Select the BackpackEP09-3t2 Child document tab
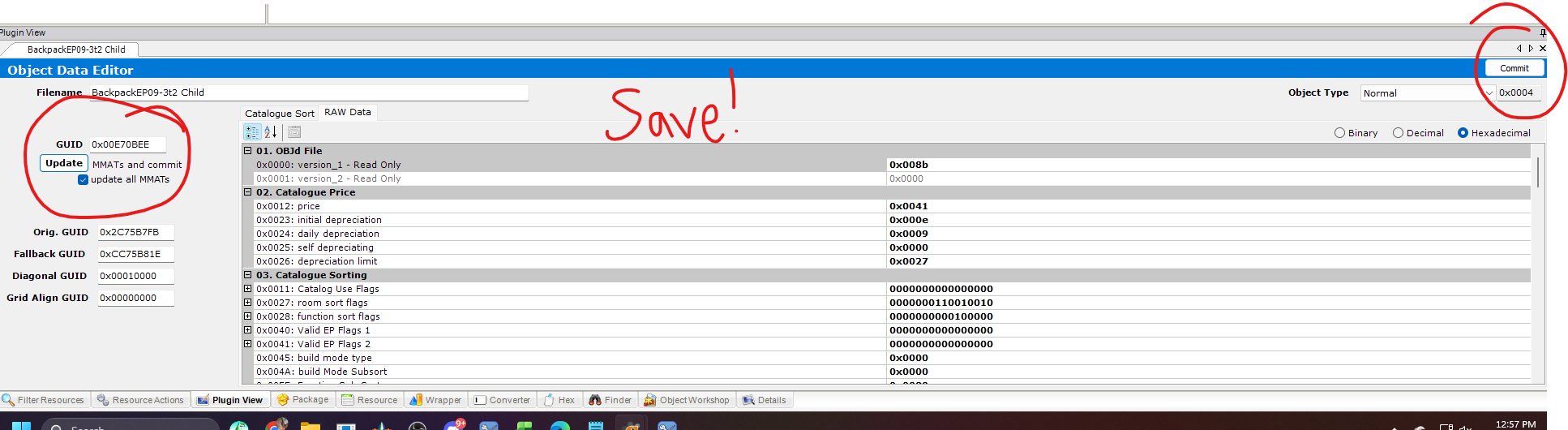The image size is (1568, 430). click(x=76, y=49)
